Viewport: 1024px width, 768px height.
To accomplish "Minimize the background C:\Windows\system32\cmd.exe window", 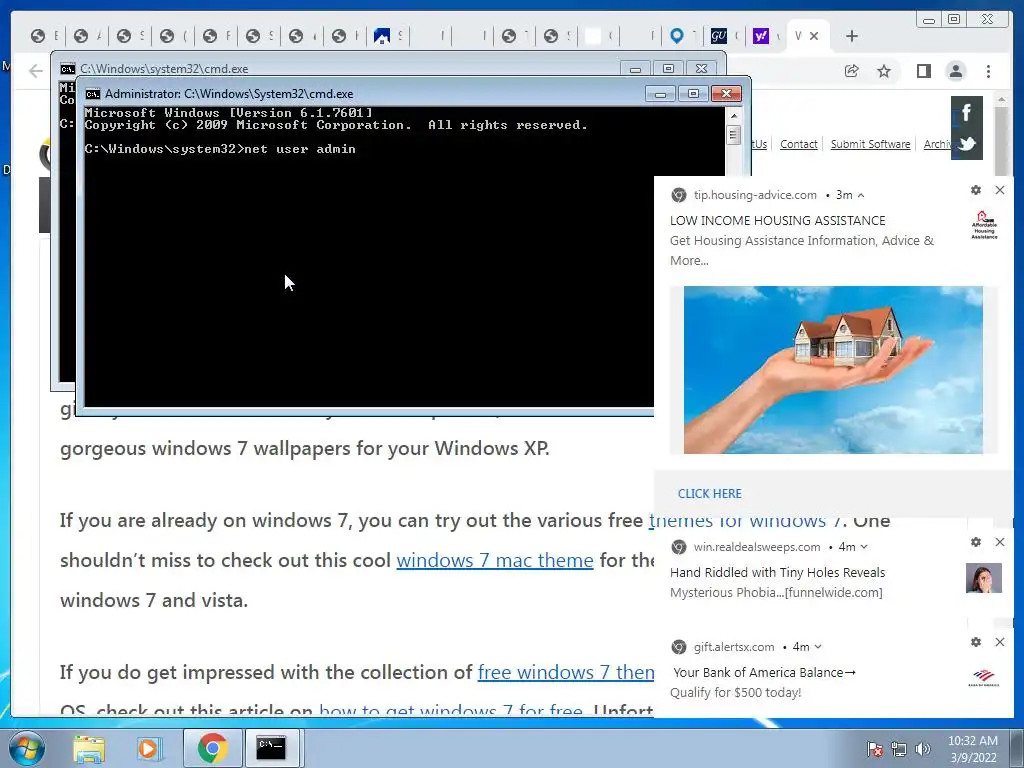I will click(635, 69).
